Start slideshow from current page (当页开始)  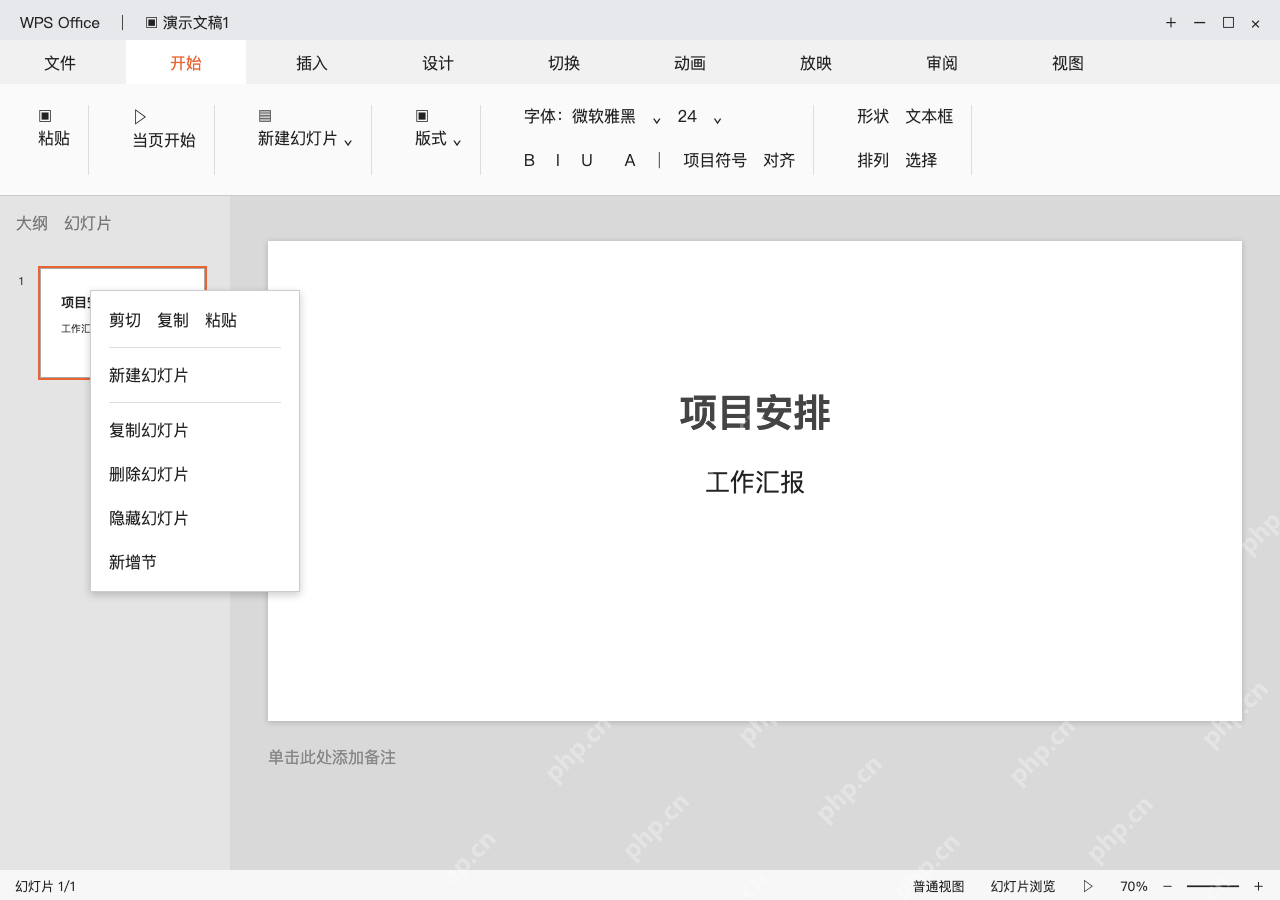point(164,130)
